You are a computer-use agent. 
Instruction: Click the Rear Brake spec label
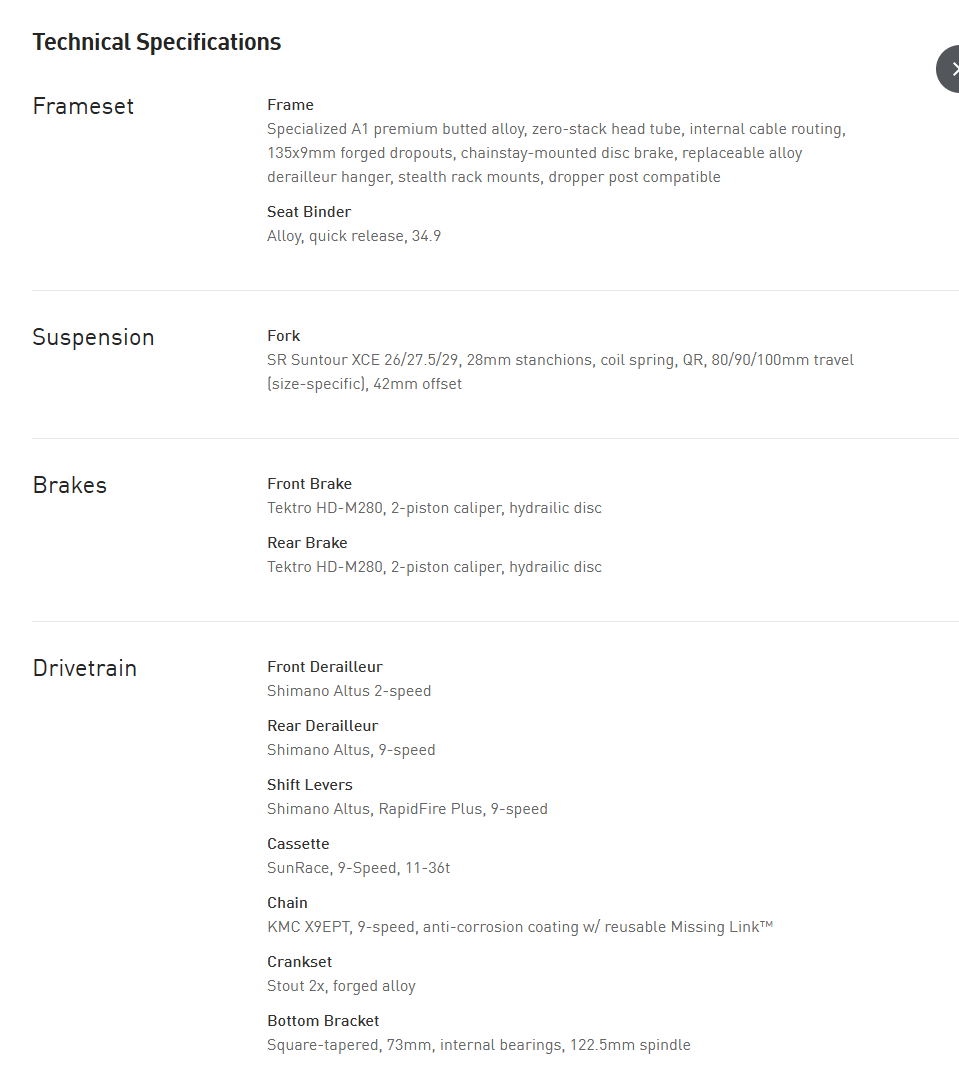pos(307,543)
